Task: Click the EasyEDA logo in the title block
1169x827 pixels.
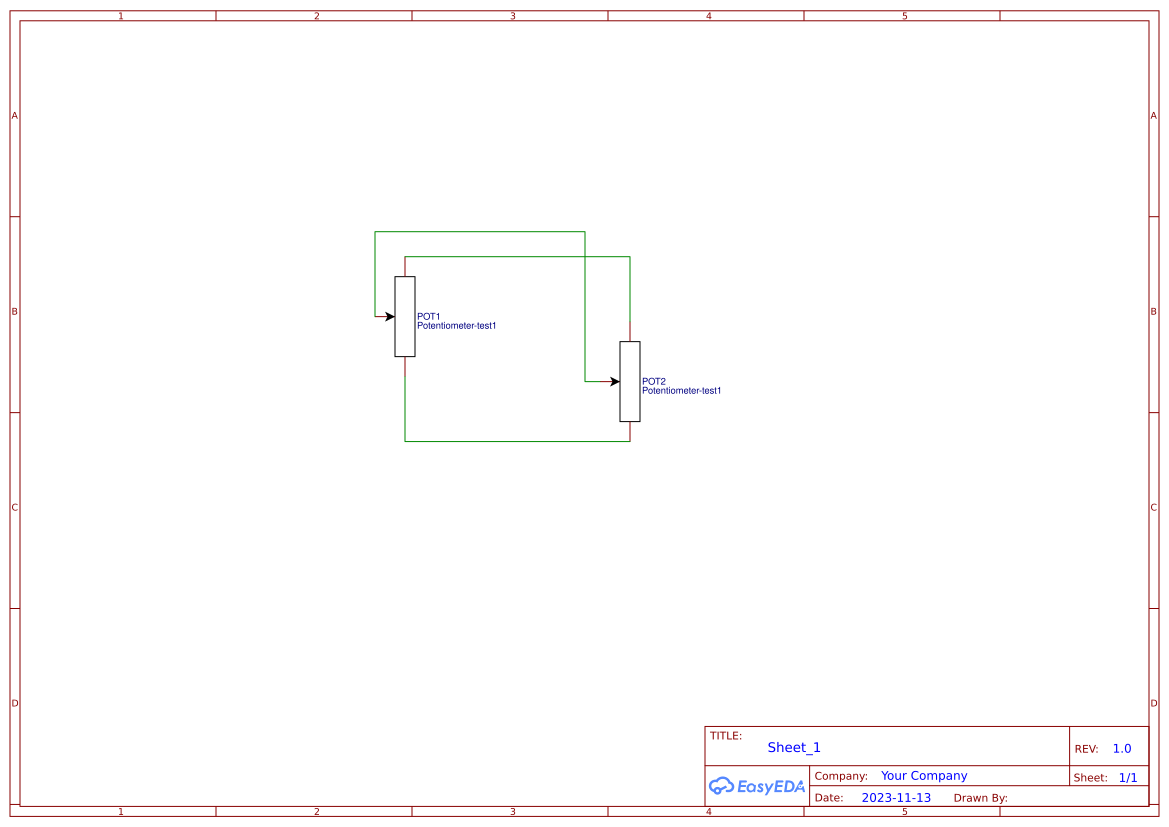Action: point(757,786)
